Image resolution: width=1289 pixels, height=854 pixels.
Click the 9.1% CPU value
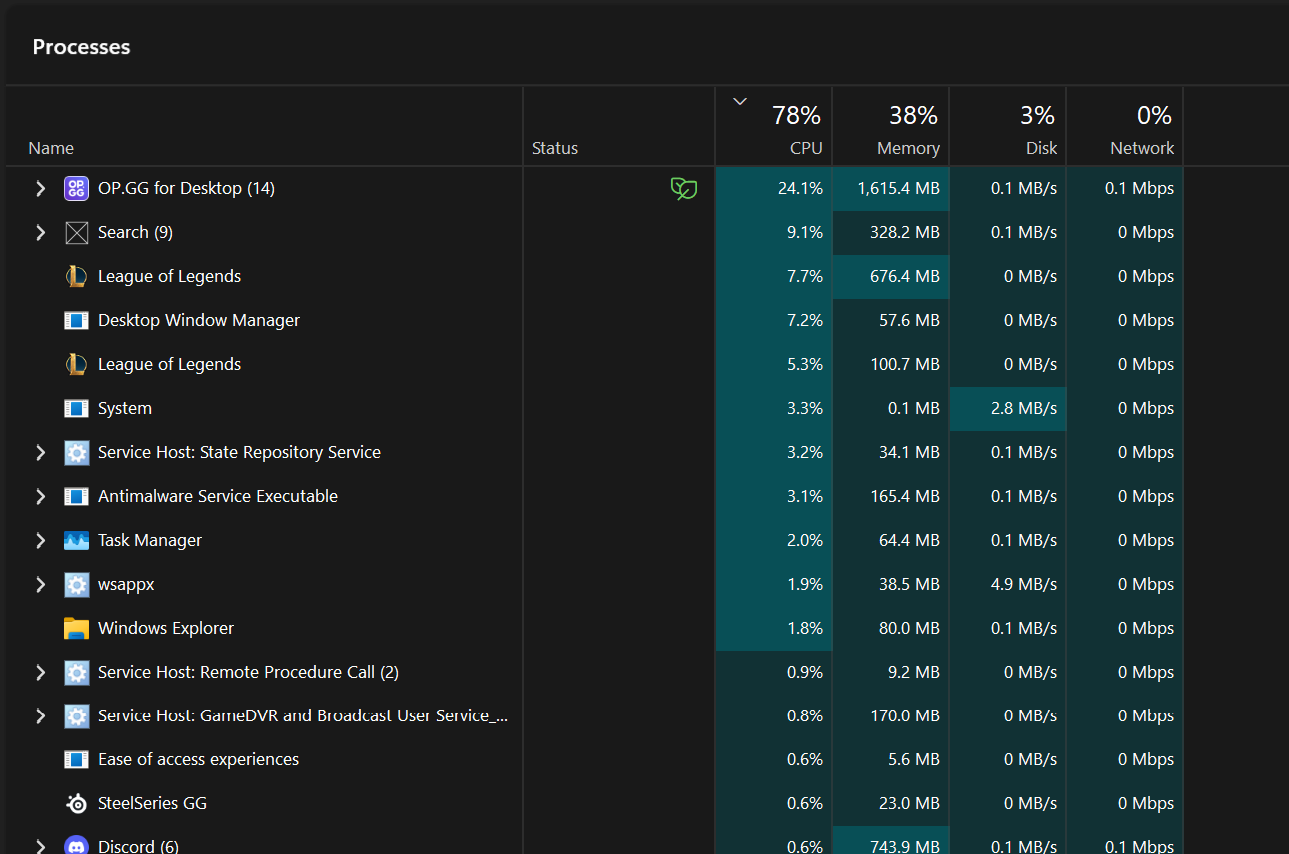(x=805, y=232)
